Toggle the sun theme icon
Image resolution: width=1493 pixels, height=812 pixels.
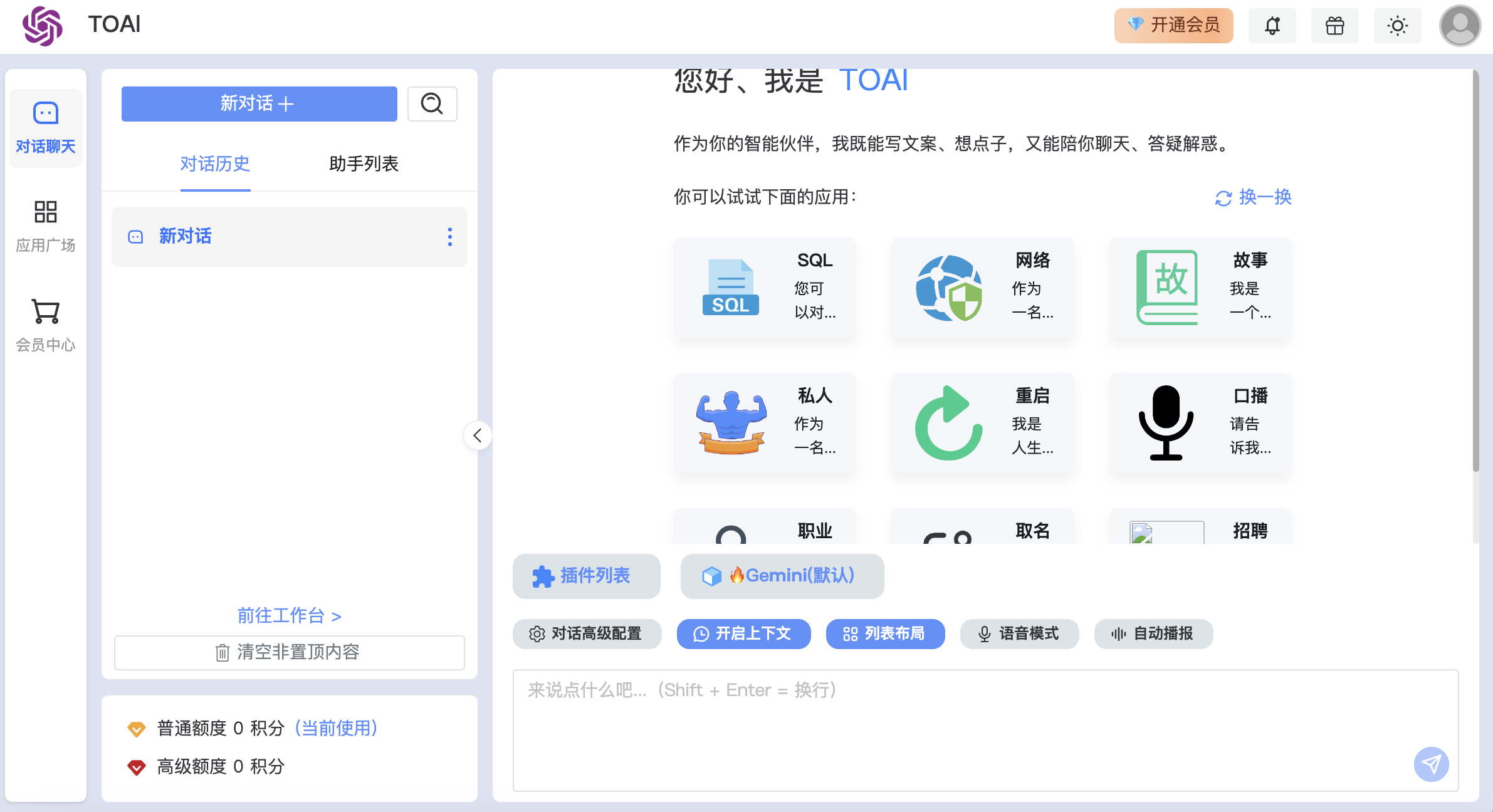(x=1397, y=26)
